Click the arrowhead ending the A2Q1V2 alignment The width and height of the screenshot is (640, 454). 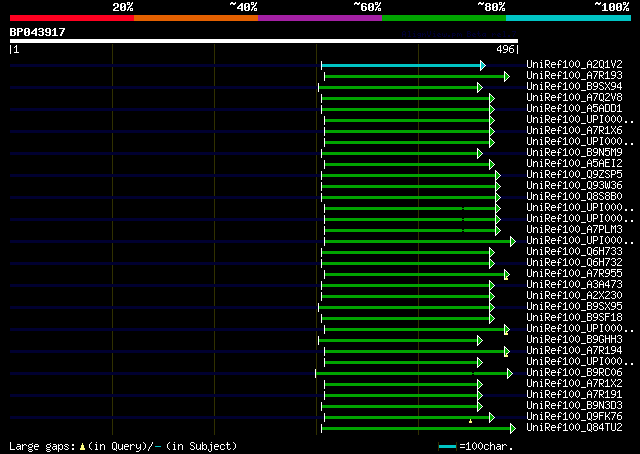(483, 65)
